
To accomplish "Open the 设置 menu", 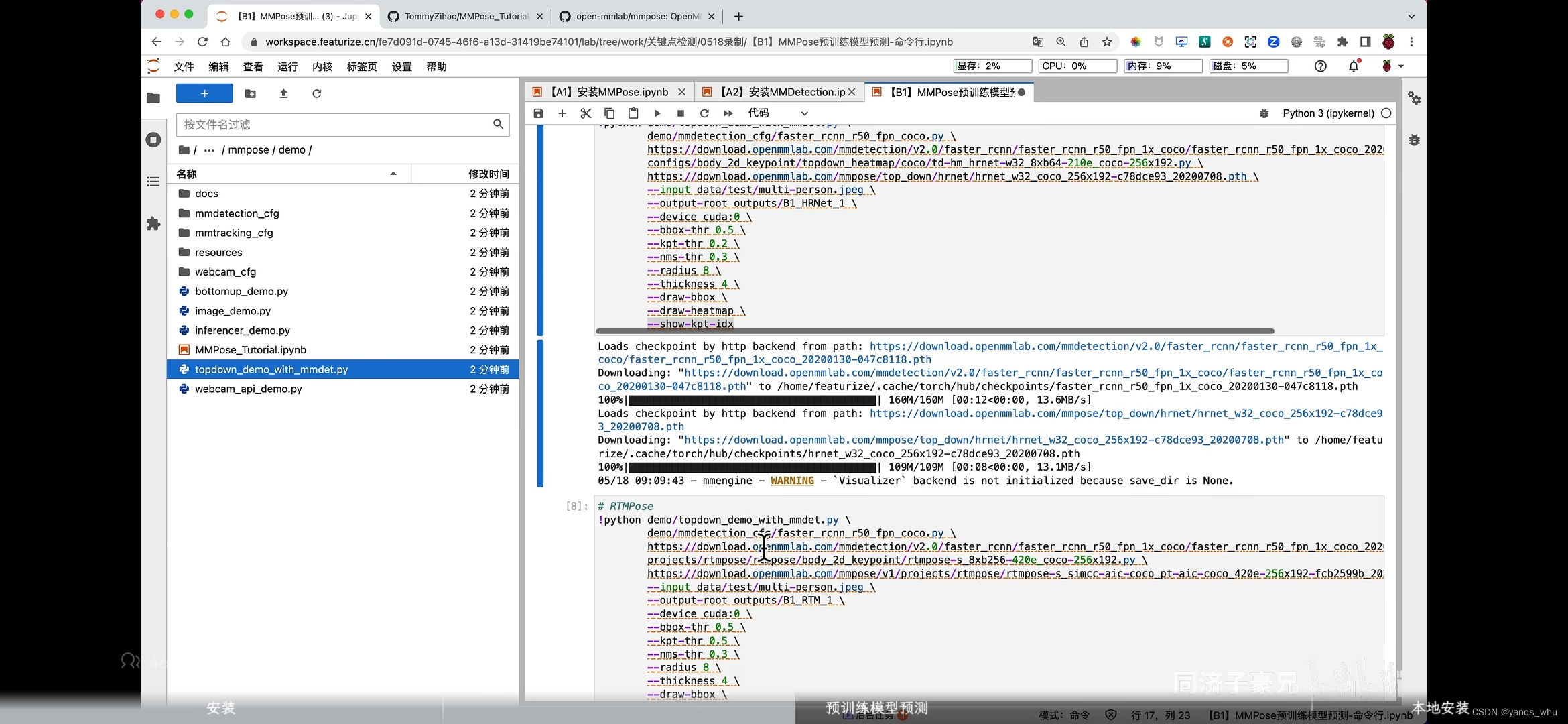I will [401, 66].
